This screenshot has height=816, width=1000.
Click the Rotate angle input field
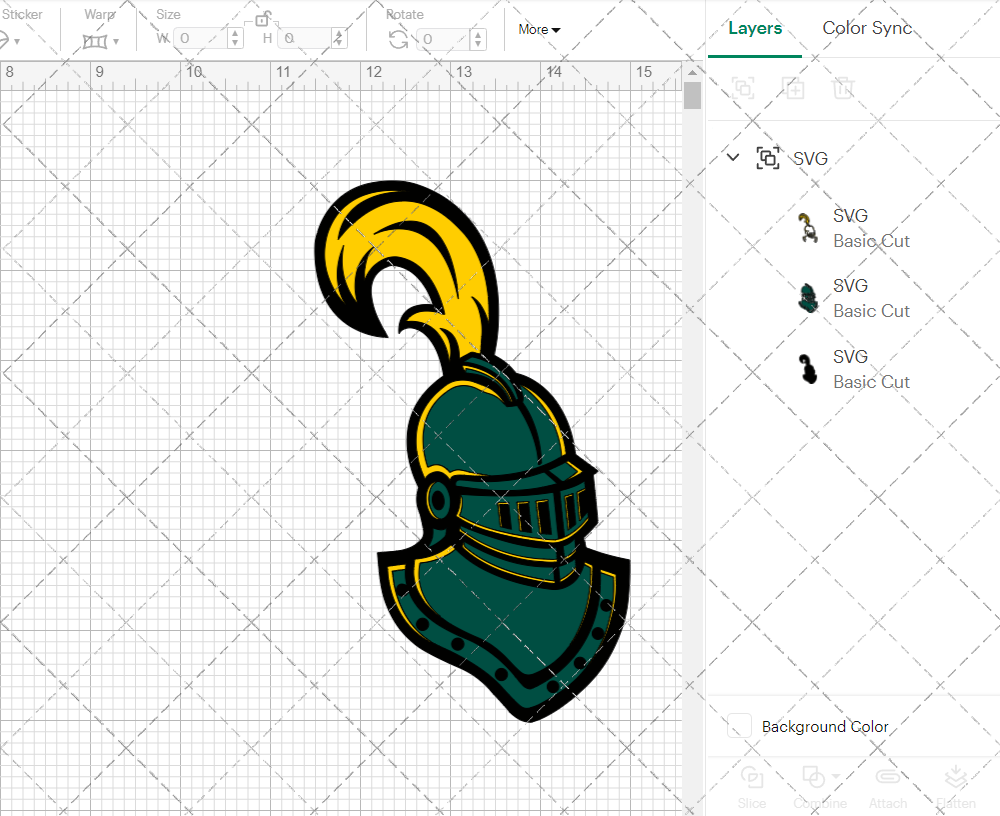(443, 39)
